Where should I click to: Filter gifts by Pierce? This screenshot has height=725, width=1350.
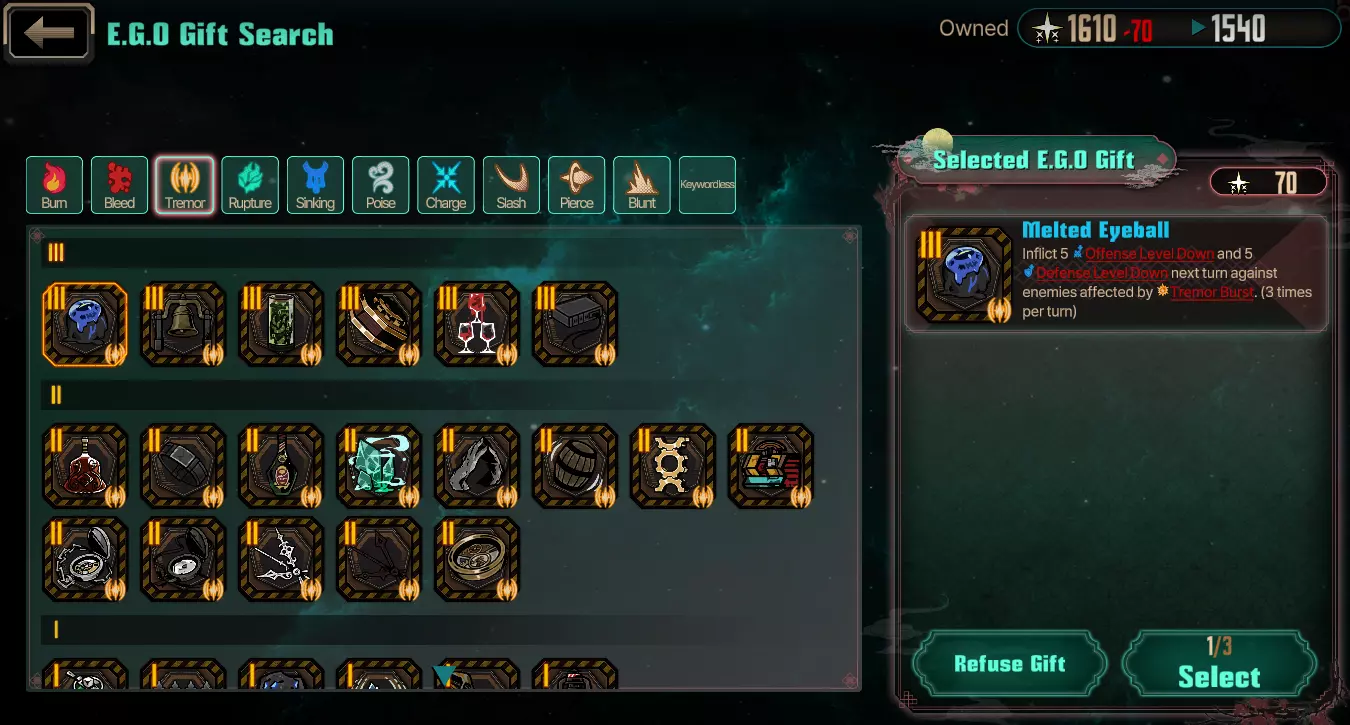click(x=576, y=185)
